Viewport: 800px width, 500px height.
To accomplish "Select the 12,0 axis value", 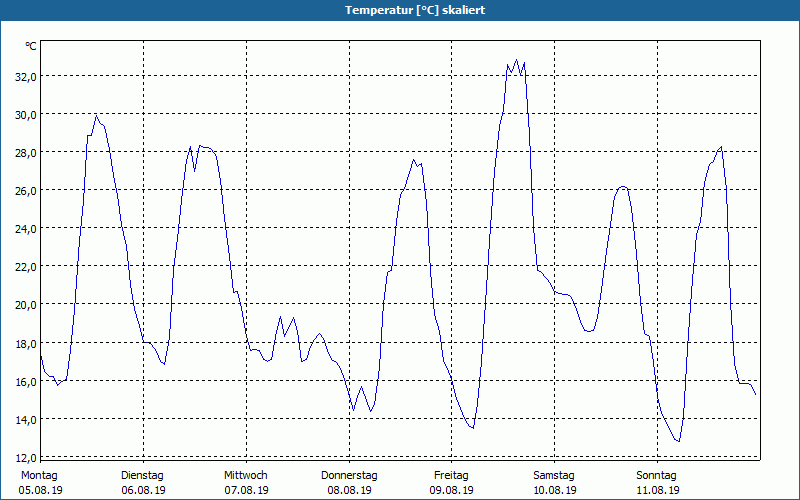I will click(26, 458).
